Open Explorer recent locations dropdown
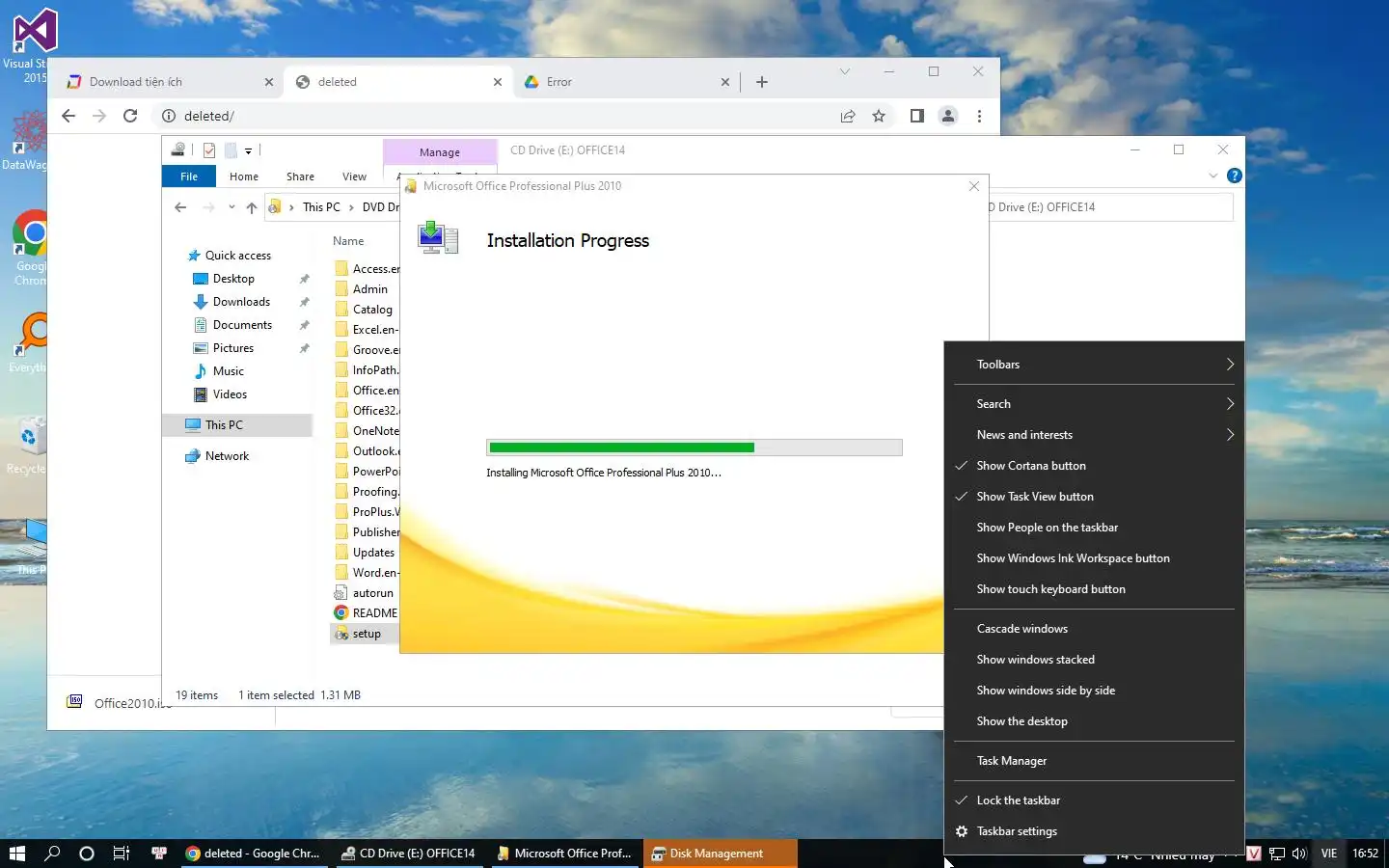 point(231,207)
